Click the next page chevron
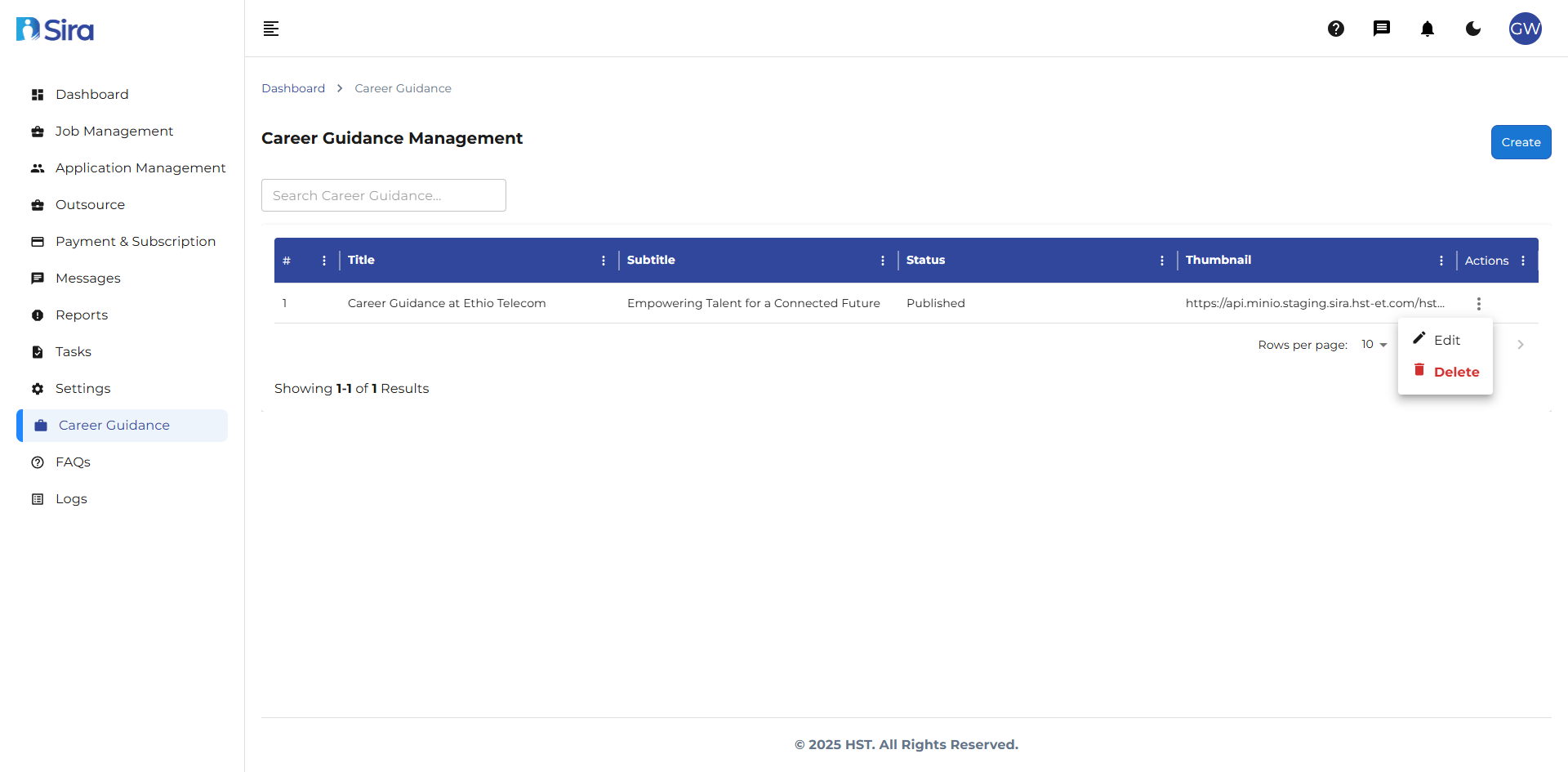The image size is (1568, 772). pos(1520,344)
